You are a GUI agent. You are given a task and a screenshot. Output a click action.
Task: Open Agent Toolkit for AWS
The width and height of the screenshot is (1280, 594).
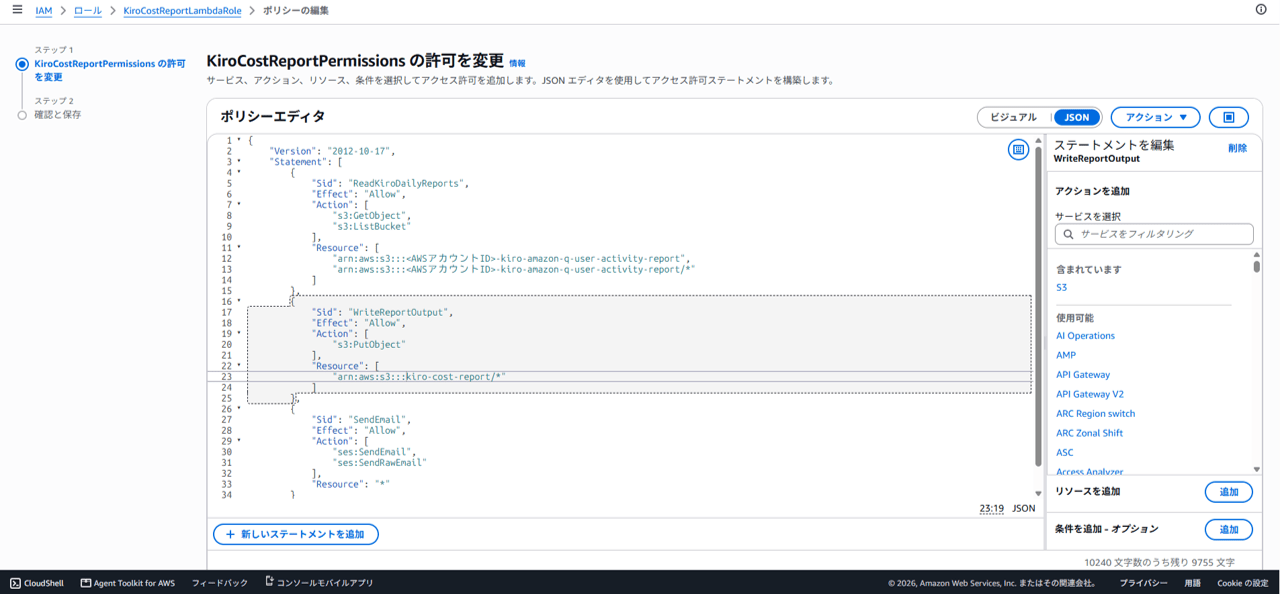(x=127, y=583)
